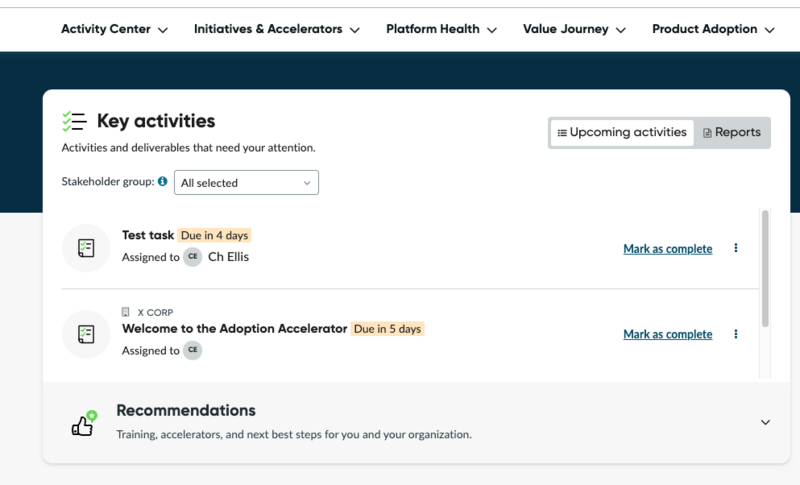This screenshot has width=800, height=485.
Task: Click the Key activities heading
Action: (156, 121)
